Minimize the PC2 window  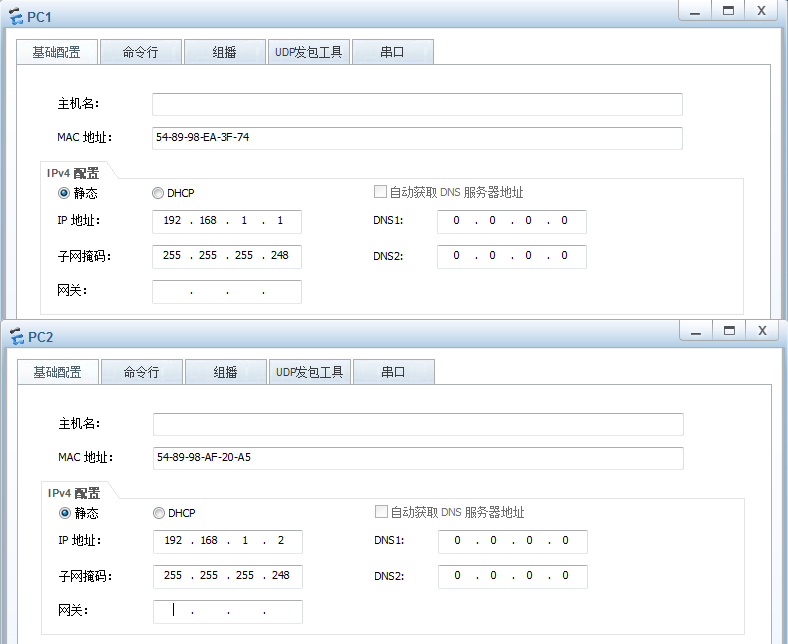point(696,330)
